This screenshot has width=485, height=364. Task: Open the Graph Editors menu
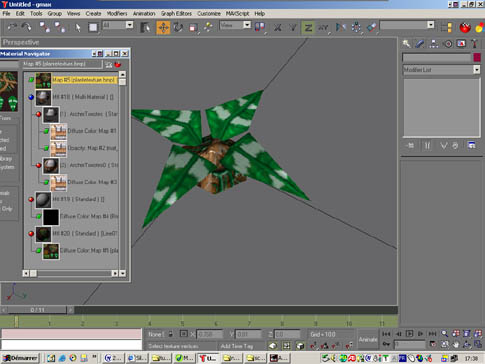click(176, 14)
